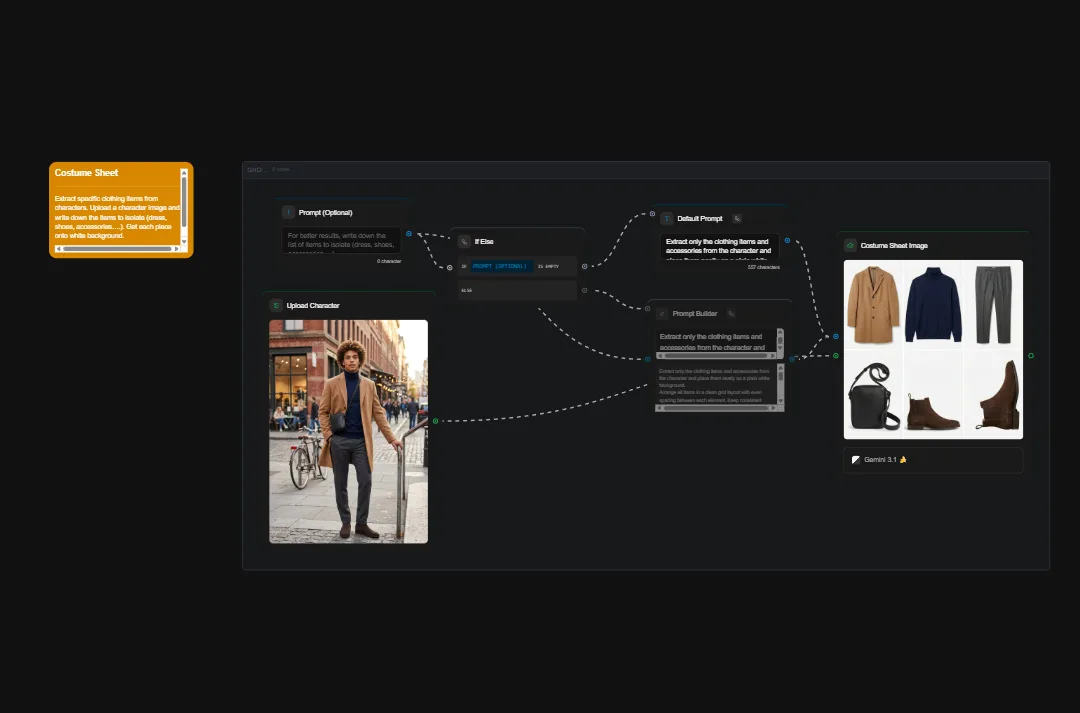This screenshot has height=713, width=1080.
Task: Click the Gemini logo in the model bar
Action: click(x=854, y=460)
